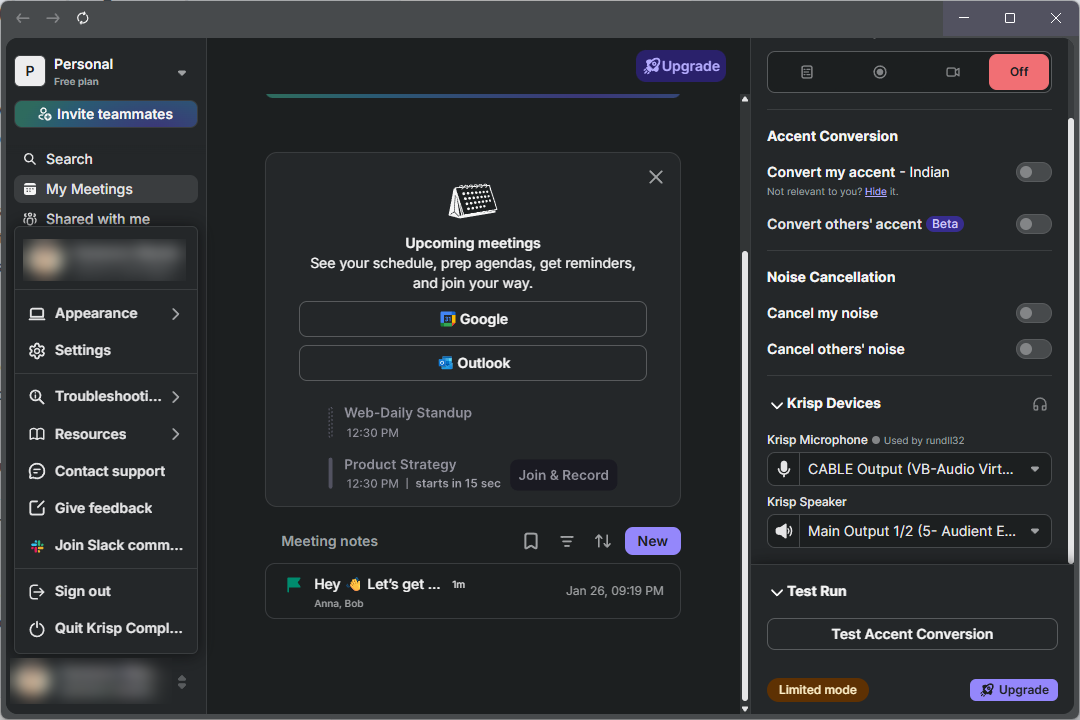Image resolution: width=1080 pixels, height=720 pixels.
Task: Open Krisp Microphone device dropdown
Action: coord(925,469)
